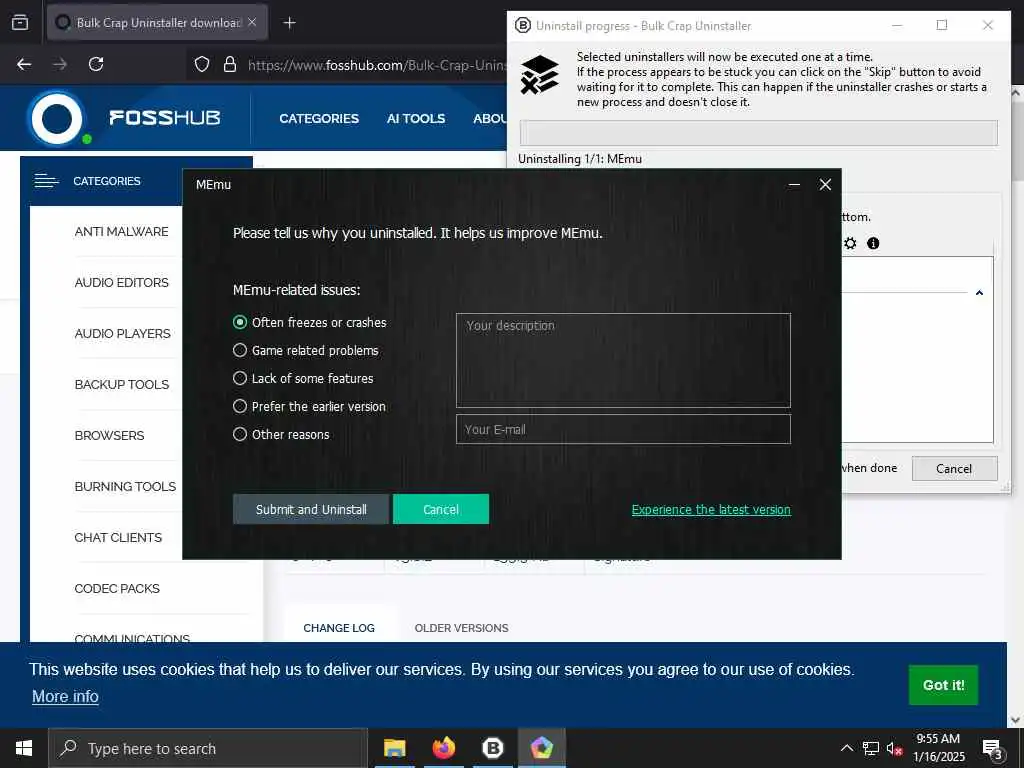Image resolution: width=1024 pixels, height=768 pixels.
Task: Open "Experience the latest version" link
Action: tap(711, 509)
